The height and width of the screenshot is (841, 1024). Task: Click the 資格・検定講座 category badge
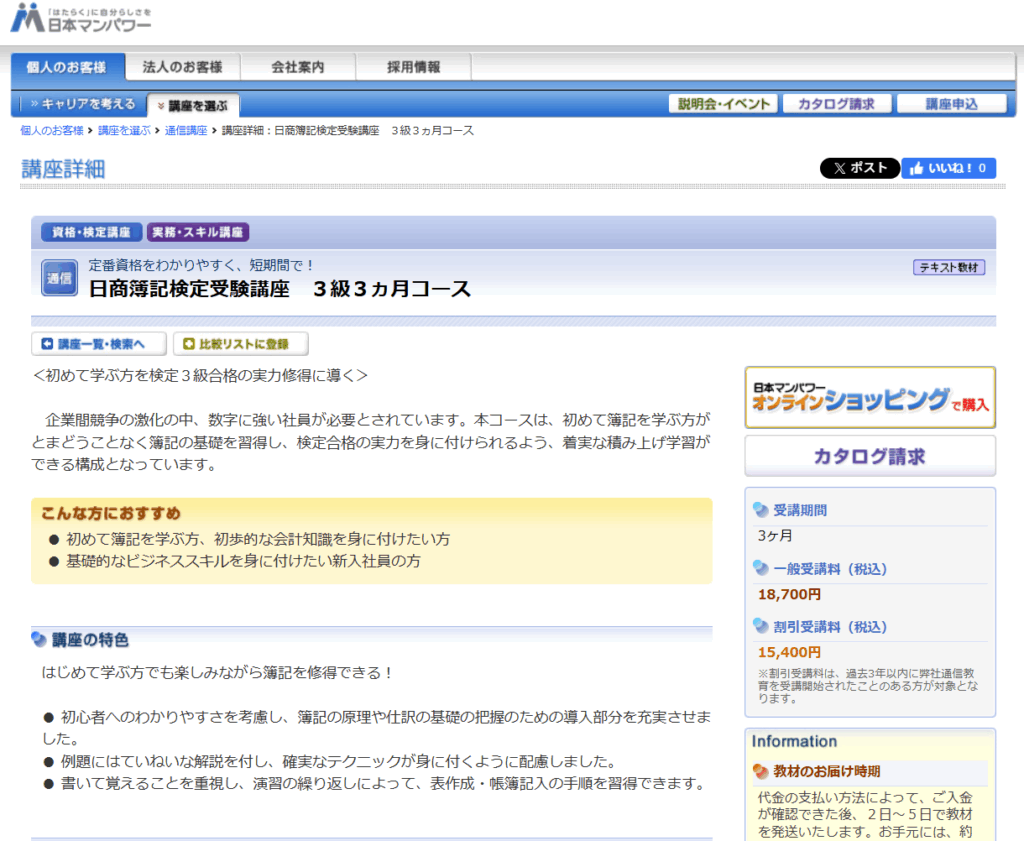[x=91, y=232]
